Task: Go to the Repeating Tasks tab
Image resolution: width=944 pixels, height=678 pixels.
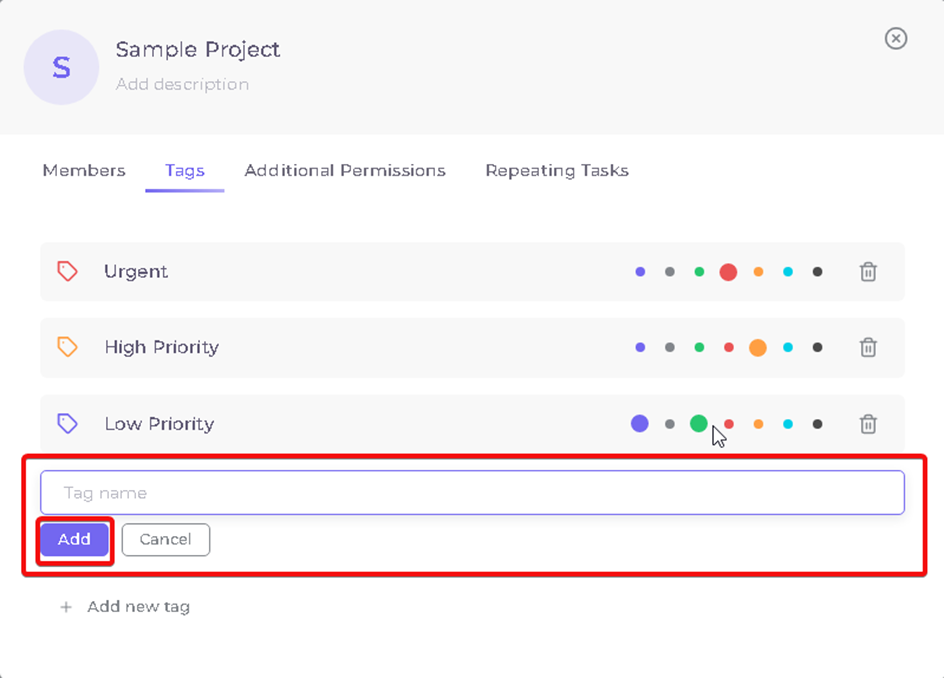Action: coord(557,171)
